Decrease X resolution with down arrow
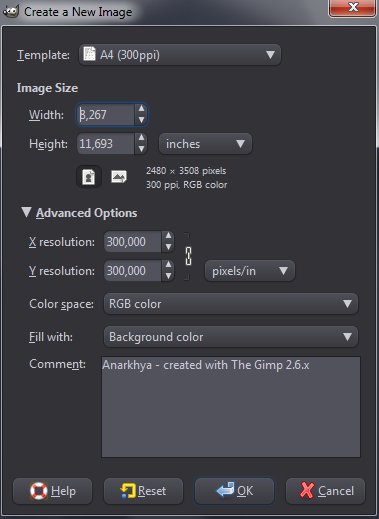Viewport: 379px width, 519px height. (x=168, y=247)
